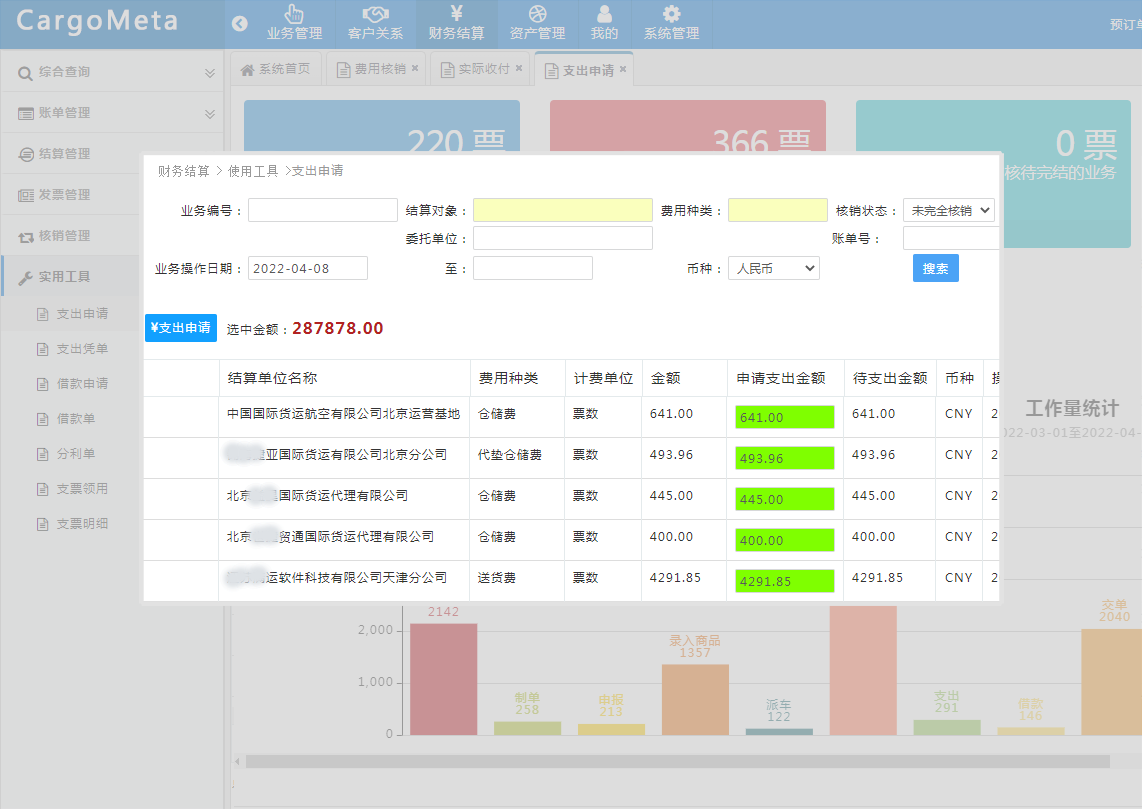Click green 申请支出金额 field 4291.85

pos(784,581)
